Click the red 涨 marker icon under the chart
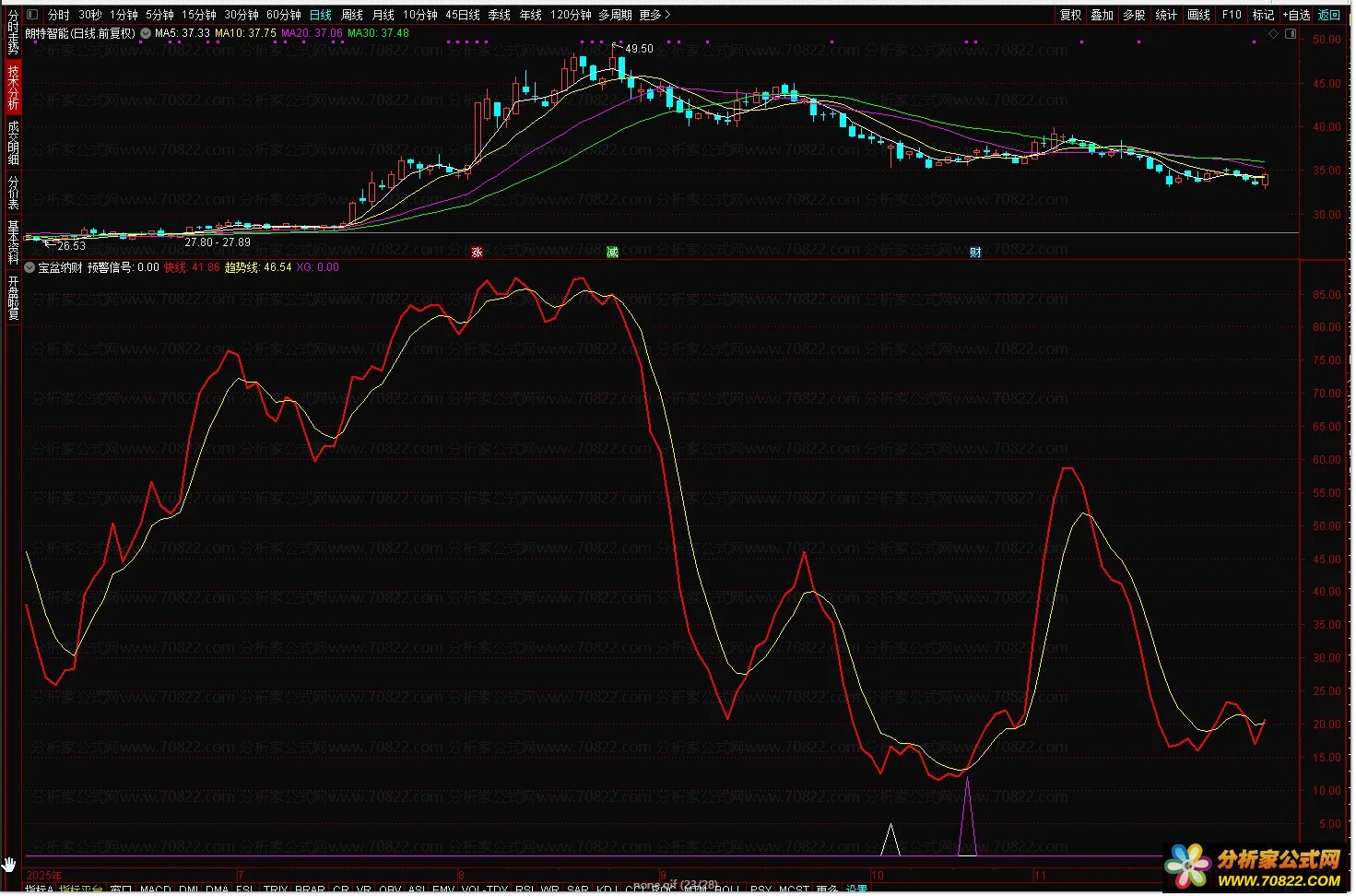Viewport: 1356px width, 896px height. (477, 253)
